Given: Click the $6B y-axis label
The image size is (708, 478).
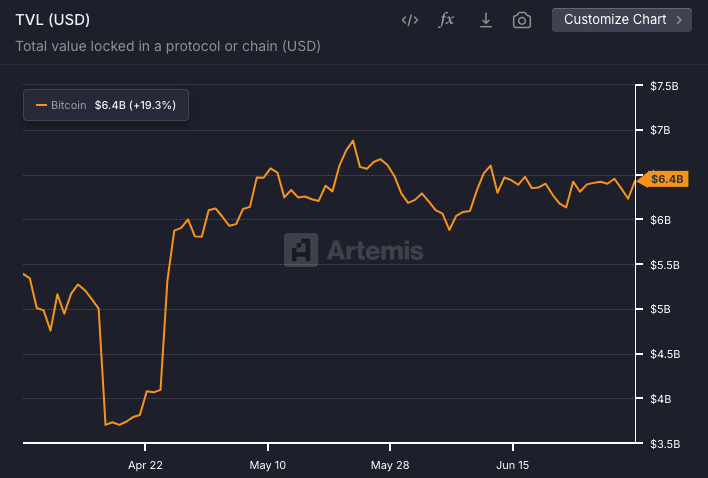Looking at the screenshot, I should 660,220.
